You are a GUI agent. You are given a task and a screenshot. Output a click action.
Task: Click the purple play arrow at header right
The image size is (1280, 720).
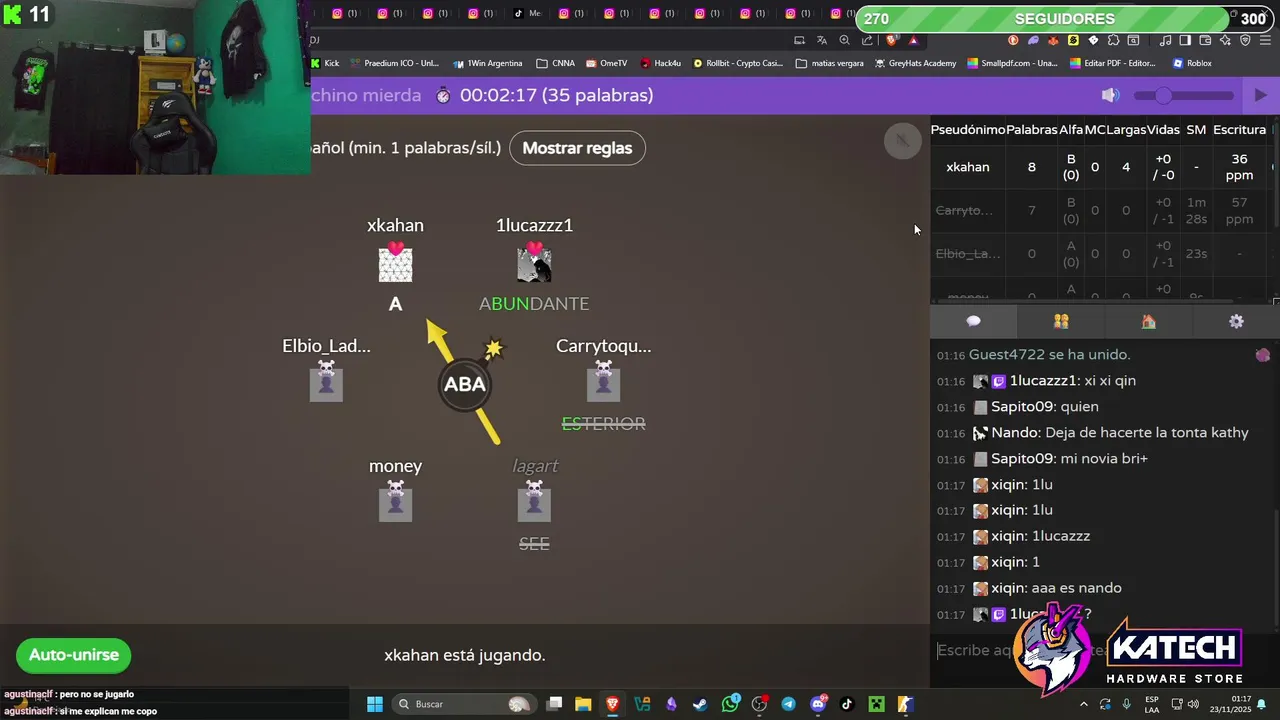(1260, 95)
